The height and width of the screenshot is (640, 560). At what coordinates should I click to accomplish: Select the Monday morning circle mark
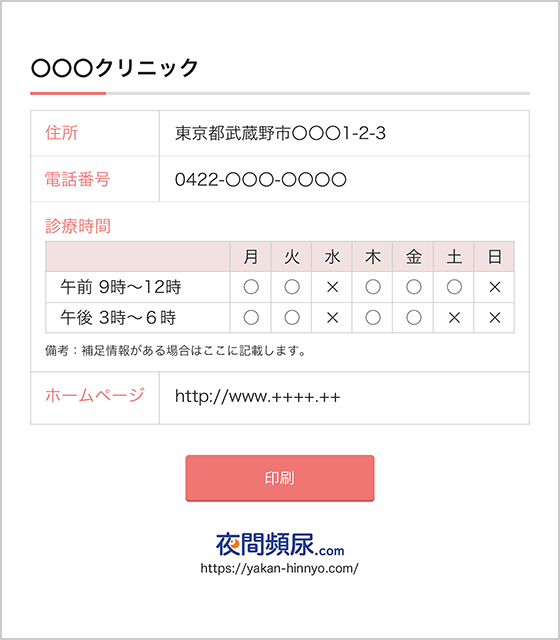(x=251, y=287)
